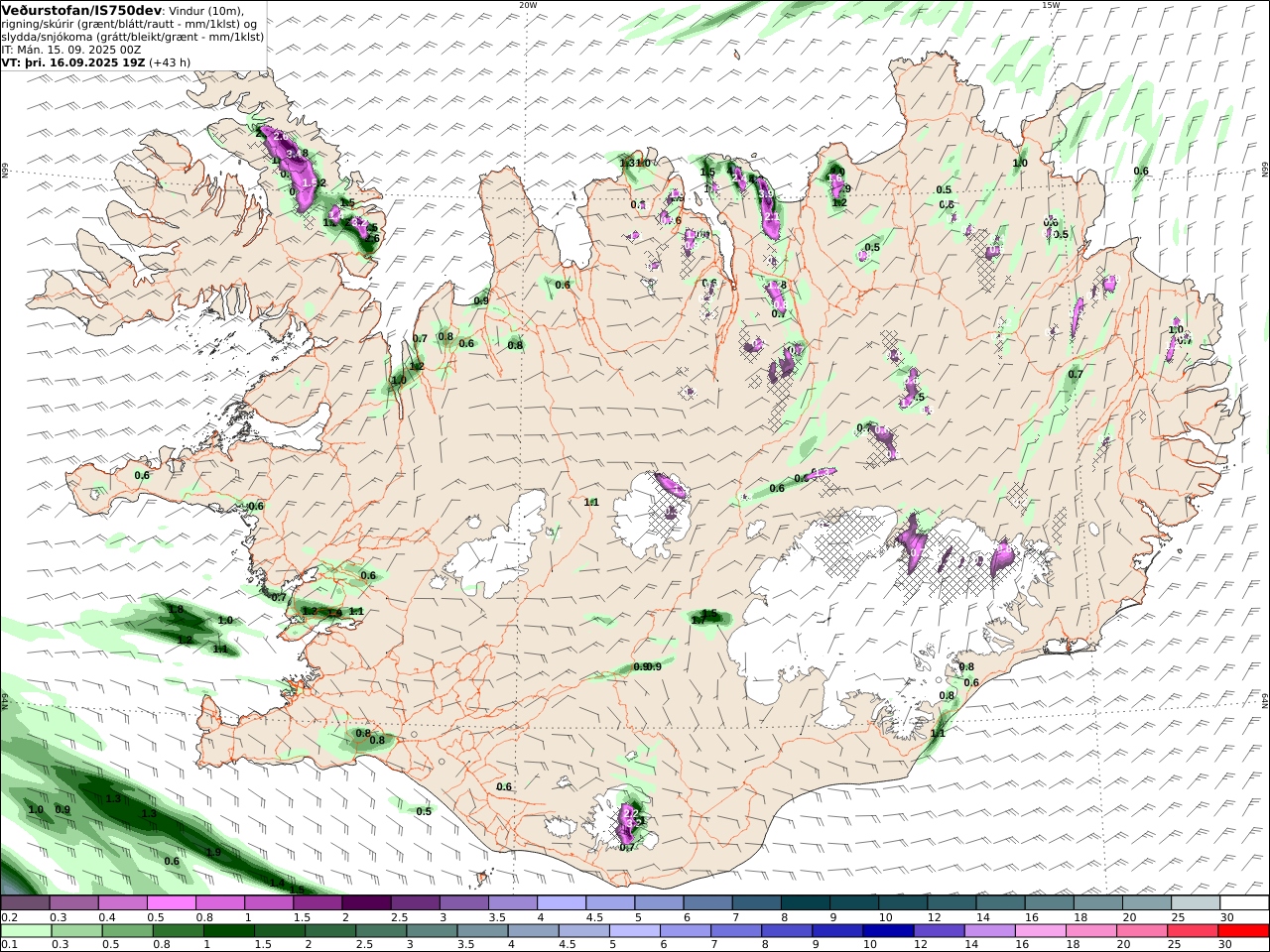Click the upper legend label 0.2
This screenshot has width=1270, height=952.
pyautogui.click(x=9, y=917)
